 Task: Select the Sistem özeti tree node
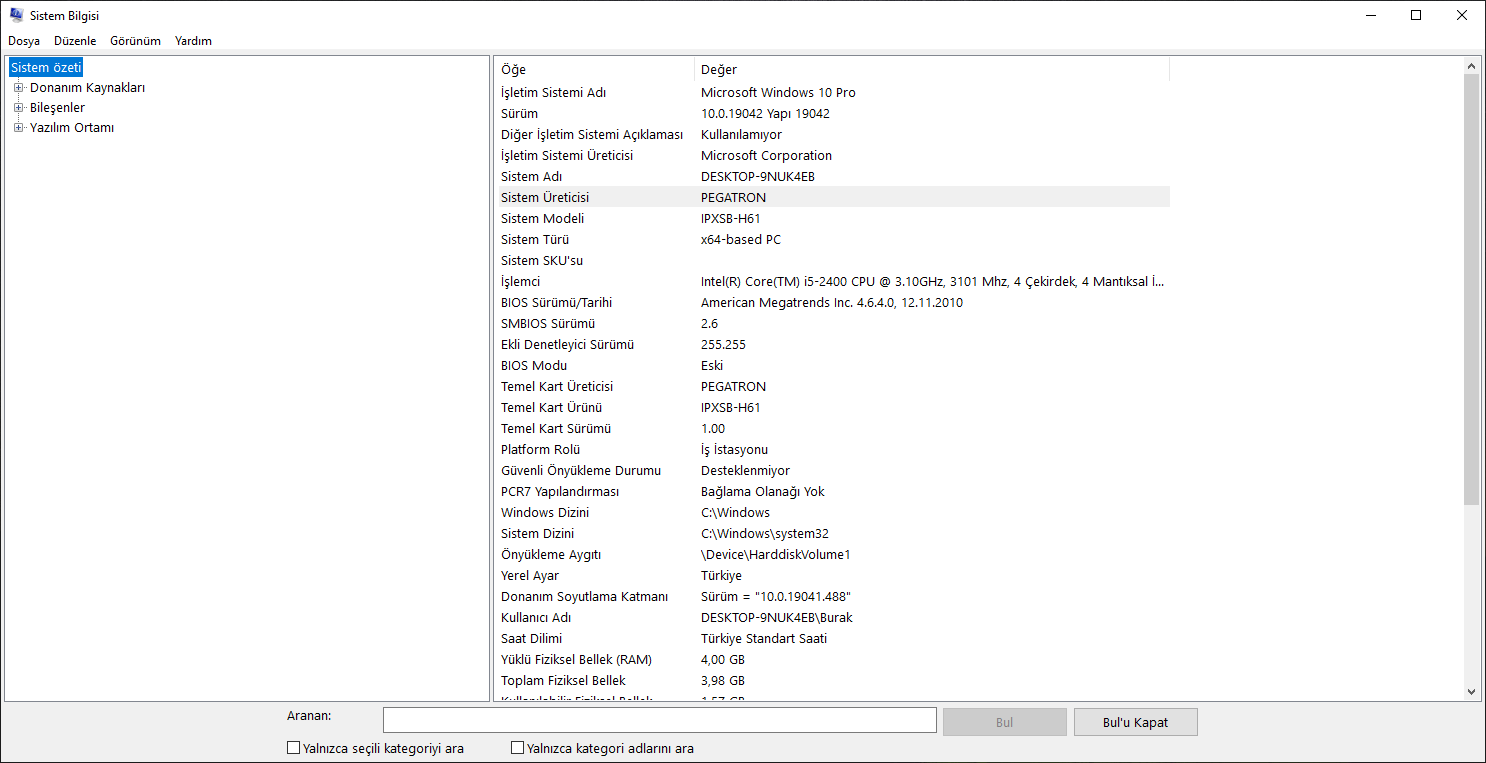tap(46, 67)
